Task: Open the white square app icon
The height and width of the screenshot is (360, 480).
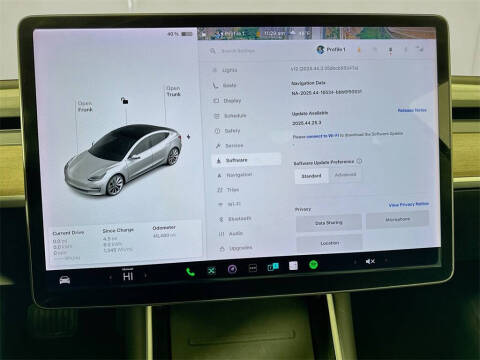Action: (x=293, y=266)
